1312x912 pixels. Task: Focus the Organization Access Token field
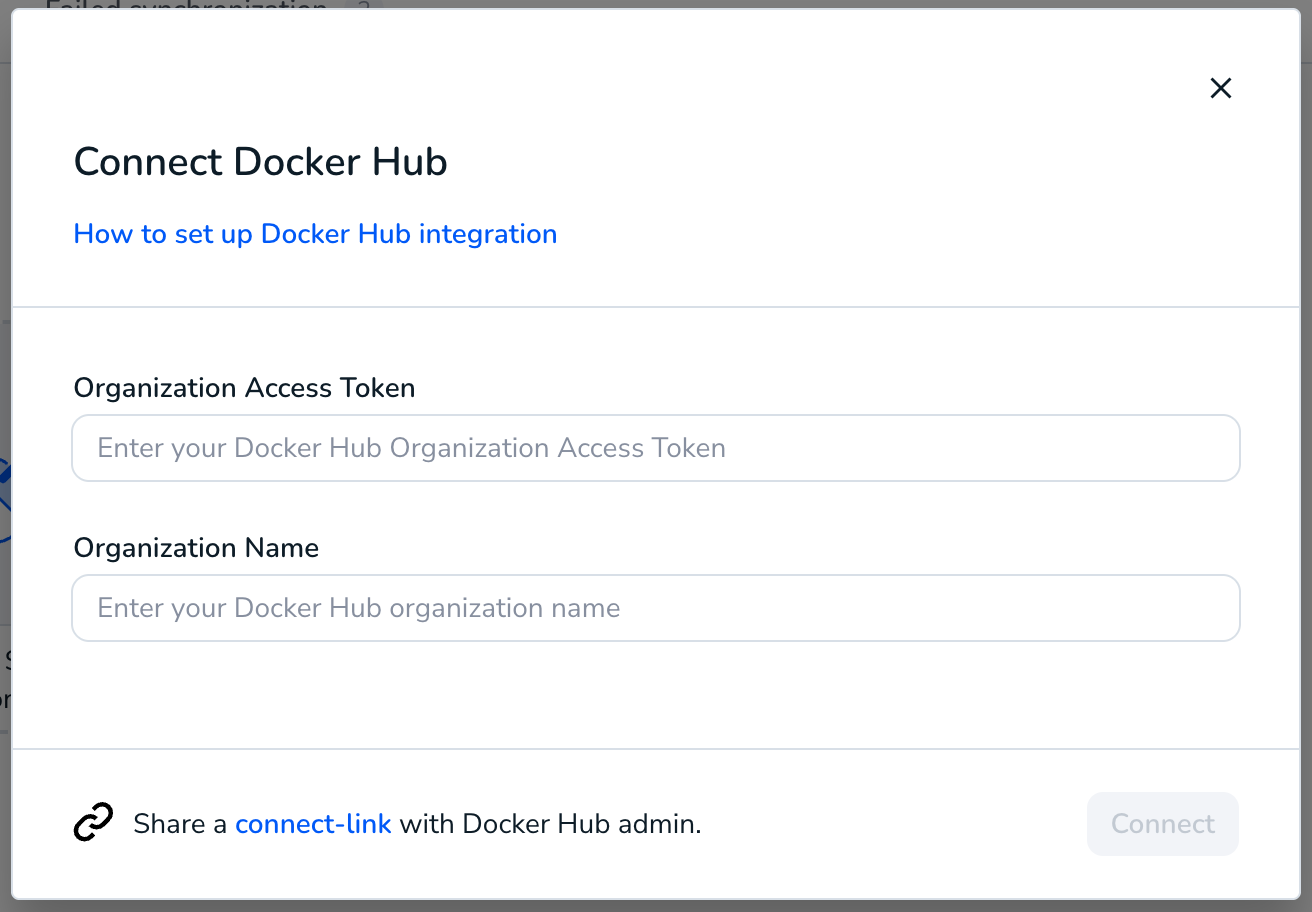point(656,448)
